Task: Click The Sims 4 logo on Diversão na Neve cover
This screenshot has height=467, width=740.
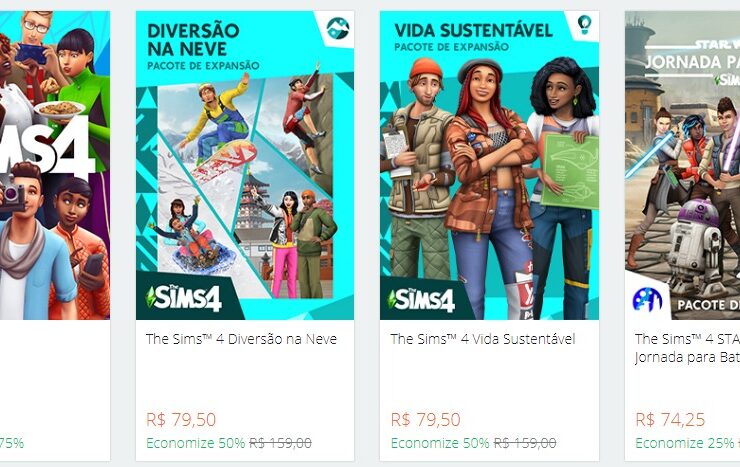Action: pyautogui.click(x=184, y=298)
